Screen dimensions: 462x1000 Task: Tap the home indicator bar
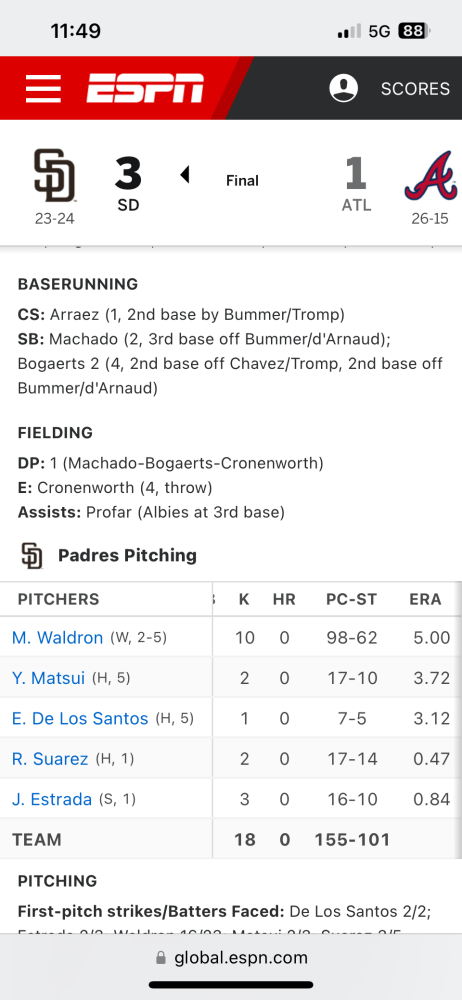coord(231,985)
